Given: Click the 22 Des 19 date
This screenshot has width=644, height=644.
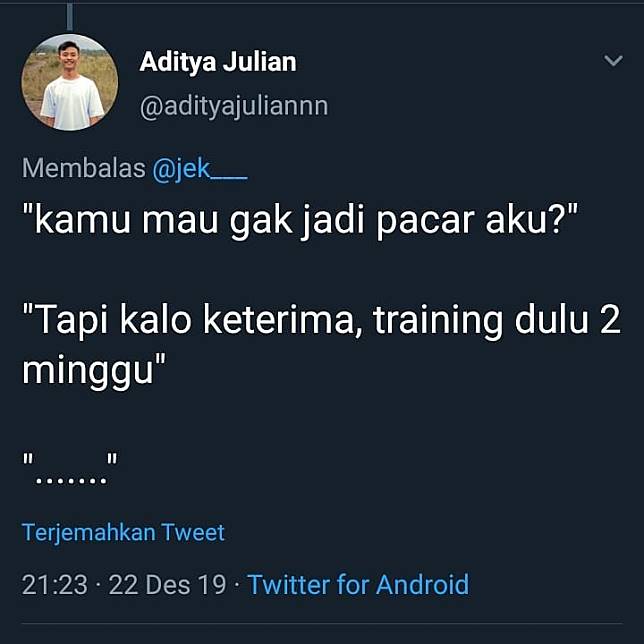Looking at the screenshot, I should (x=168, y=584).
